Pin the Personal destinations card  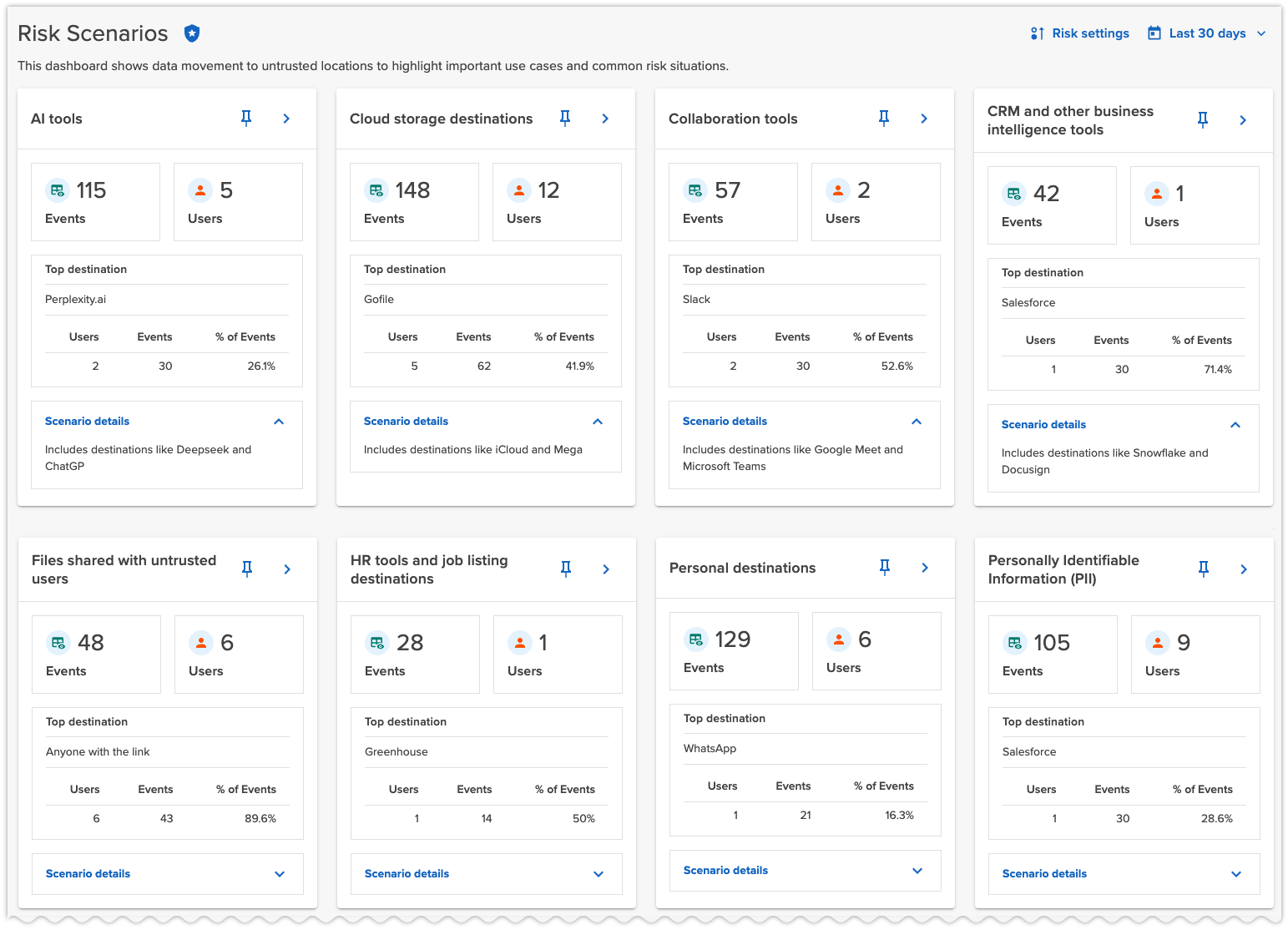[x=885, y=568]
